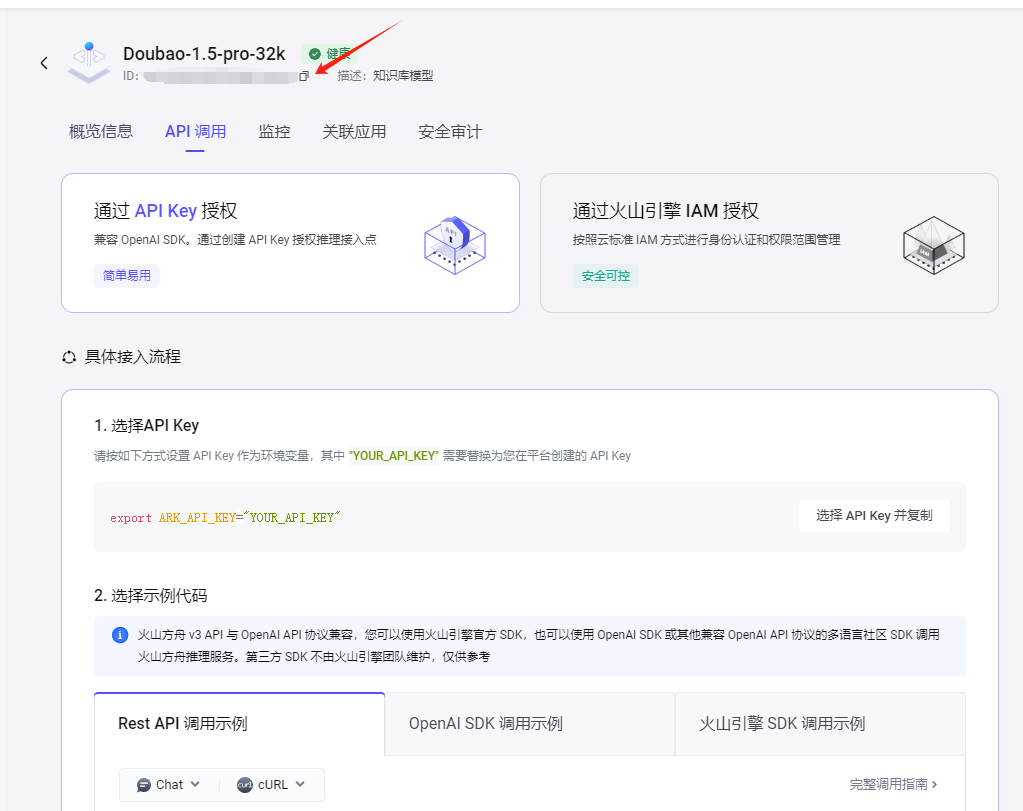
Task: Open the 关联应用 tab
Action: click(354, 132)
